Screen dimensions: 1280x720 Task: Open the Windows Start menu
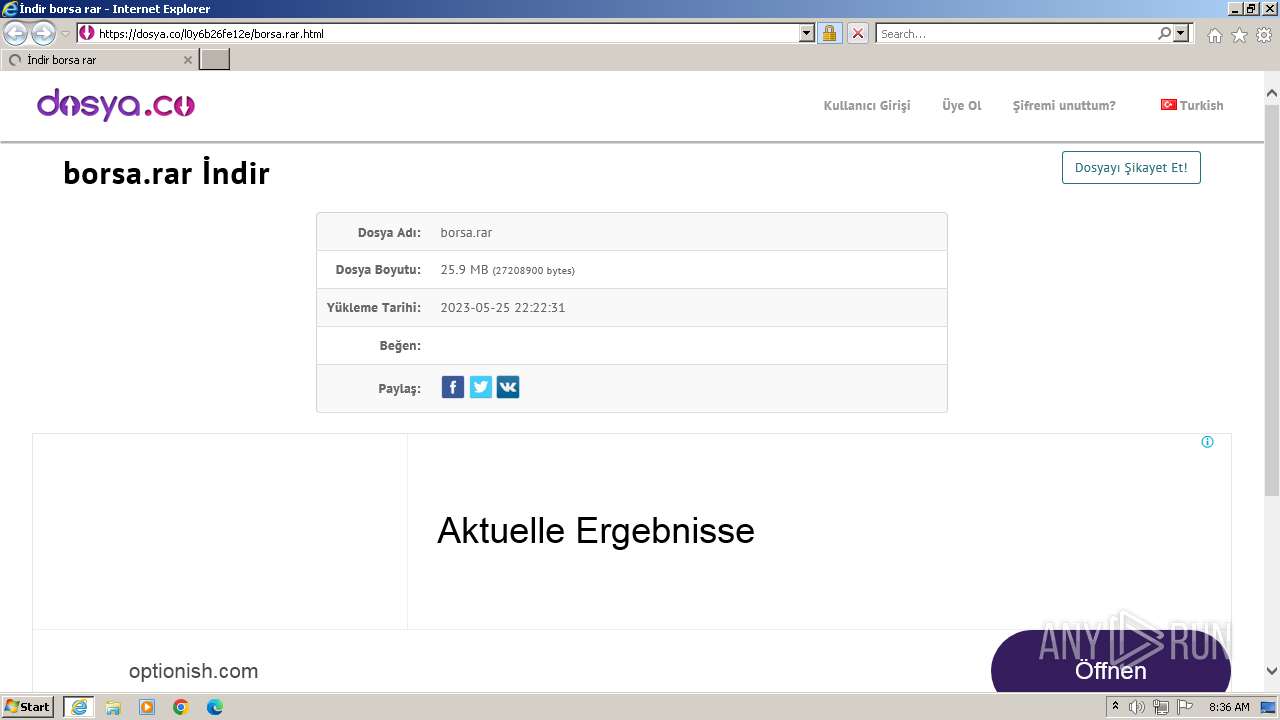28,707
